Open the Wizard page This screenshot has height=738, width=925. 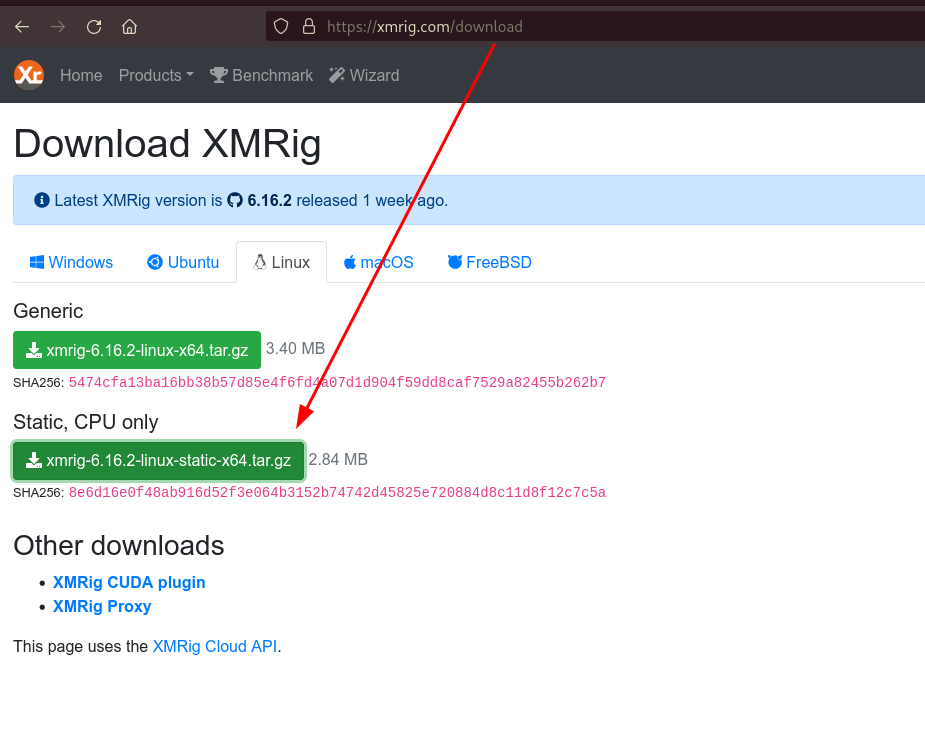(x=364, y=76)
